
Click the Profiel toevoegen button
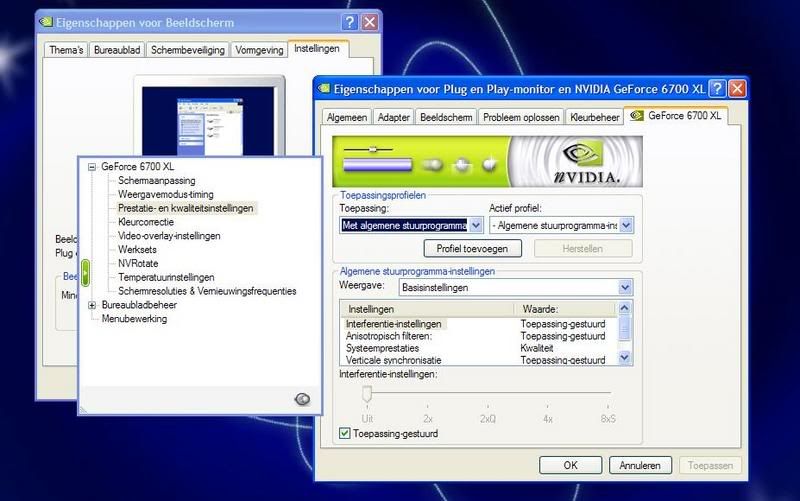click(x=472, y=248)
